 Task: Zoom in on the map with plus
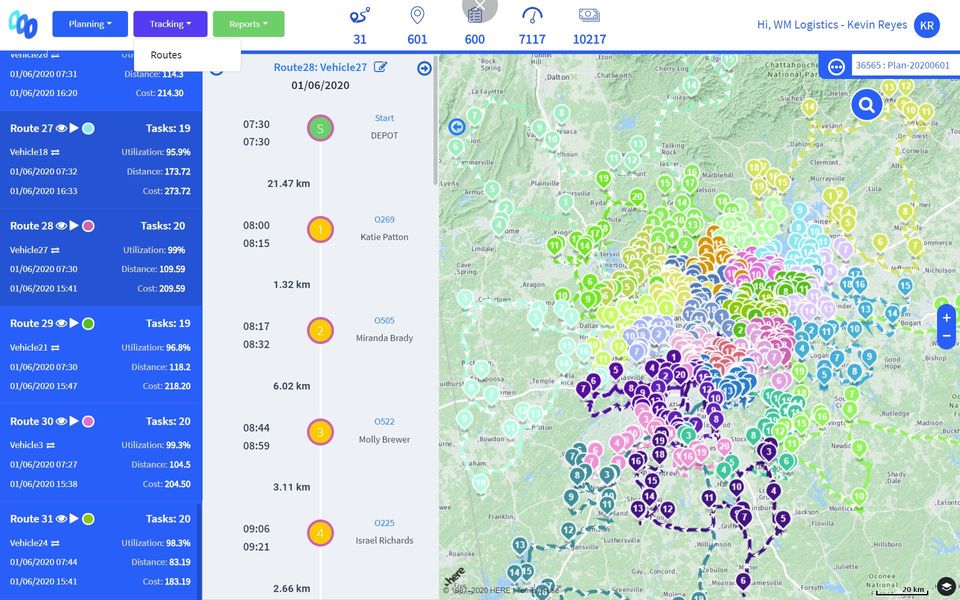coord(947,318)
